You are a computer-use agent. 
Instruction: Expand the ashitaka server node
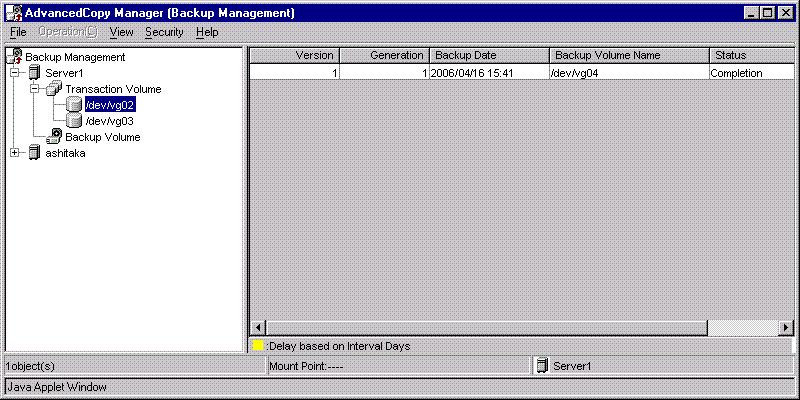pos(15,153)
